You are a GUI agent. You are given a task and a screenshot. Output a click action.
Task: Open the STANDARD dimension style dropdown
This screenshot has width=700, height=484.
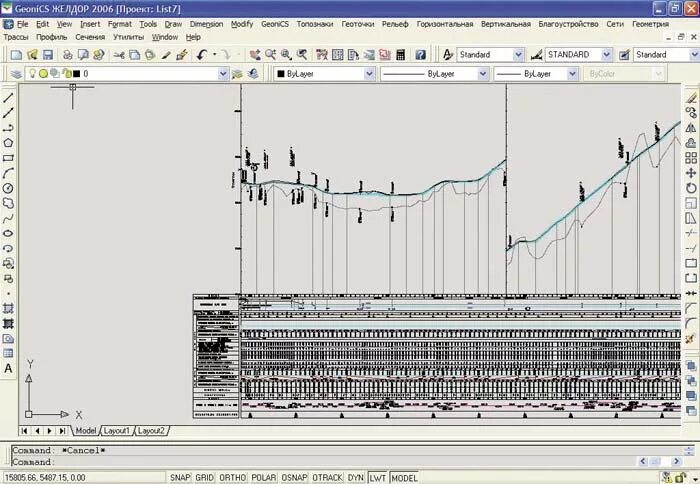pos(606,55)
